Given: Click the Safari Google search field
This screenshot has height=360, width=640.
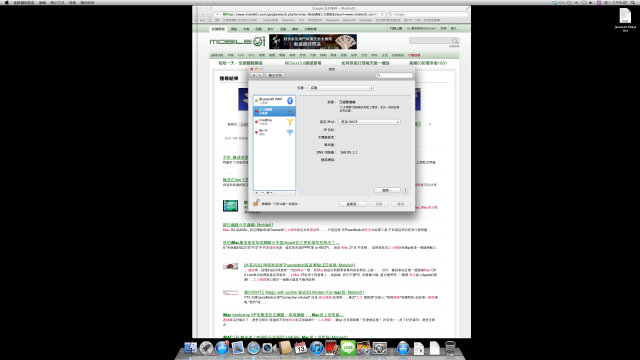Looking at the screenshot, I should [428, 14].
